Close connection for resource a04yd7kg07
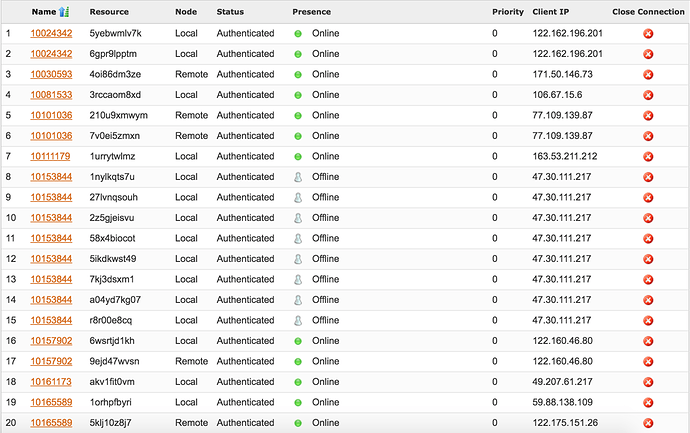 [648, 300]
